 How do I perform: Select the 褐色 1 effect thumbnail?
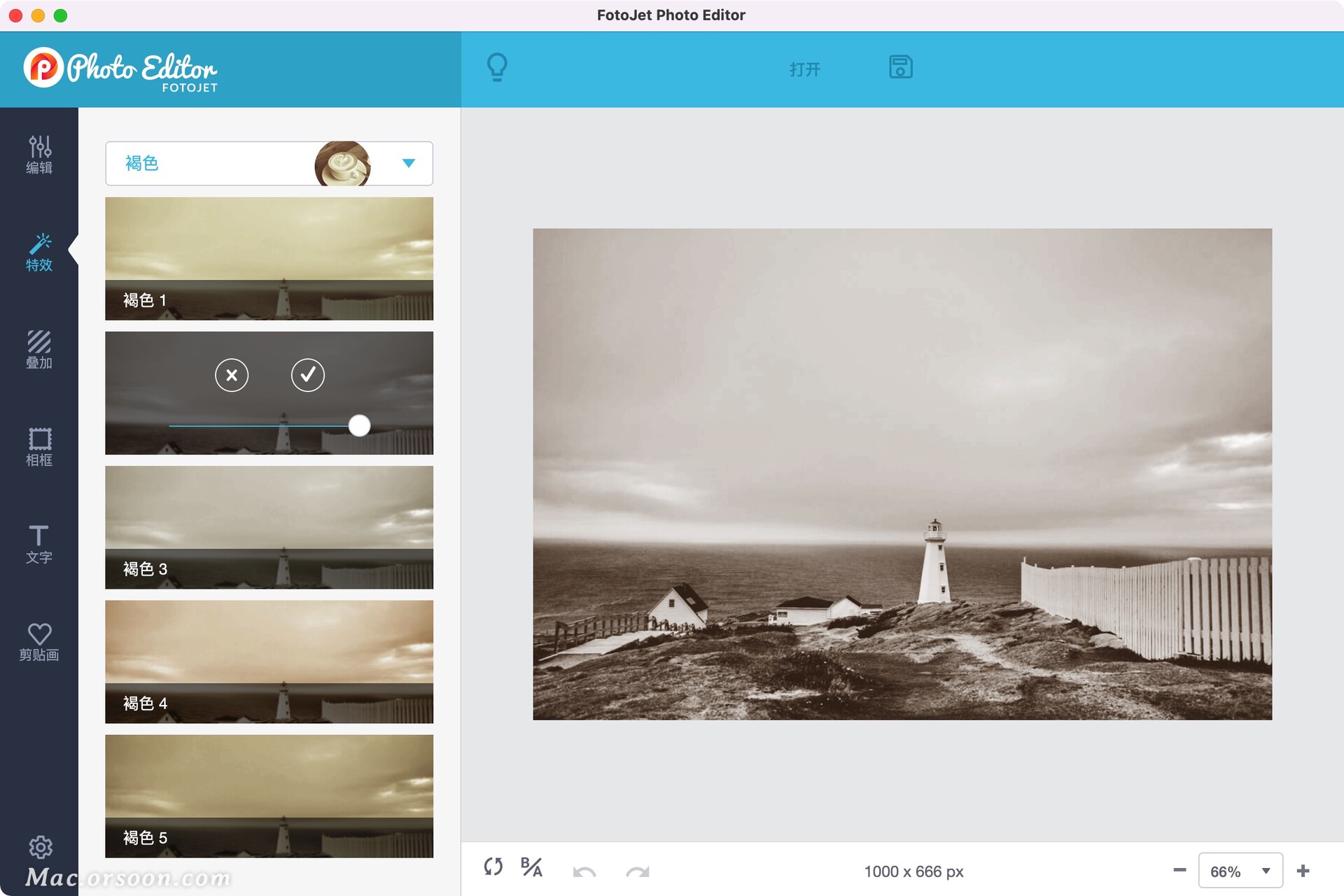269,258
